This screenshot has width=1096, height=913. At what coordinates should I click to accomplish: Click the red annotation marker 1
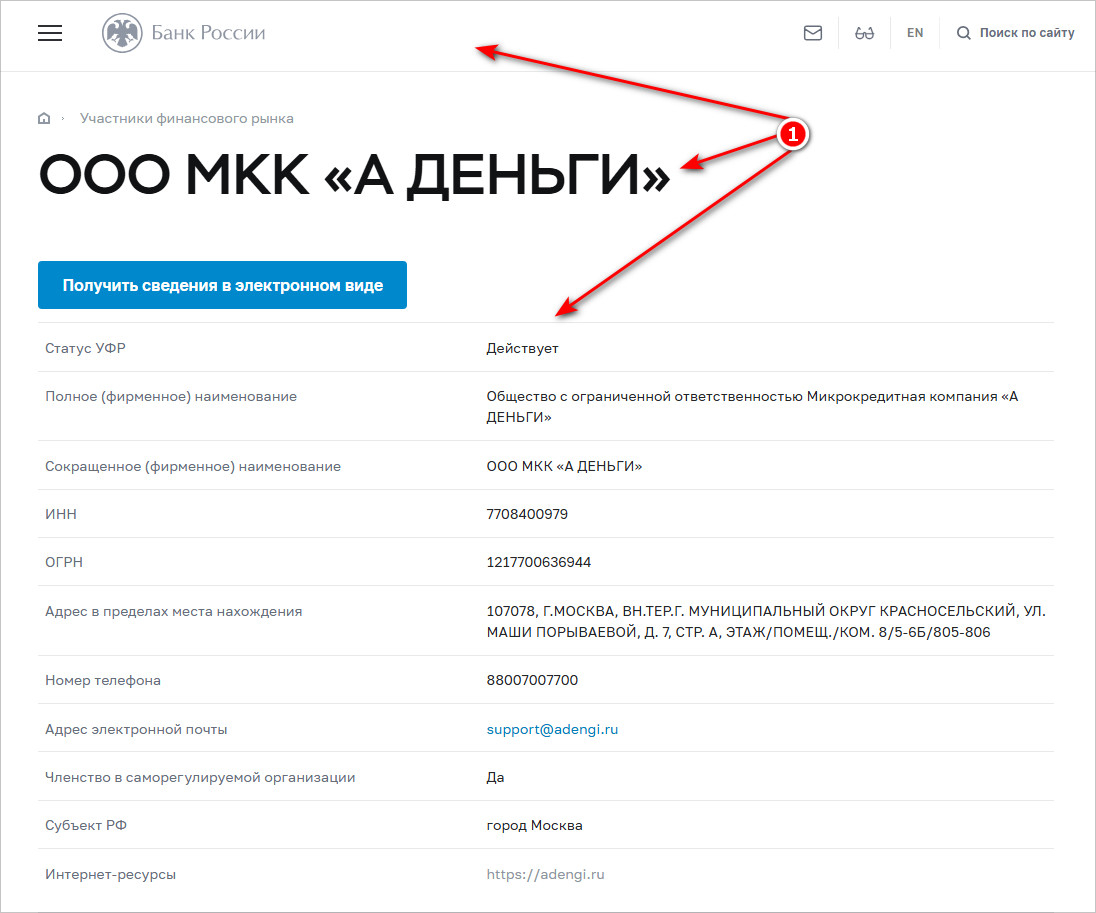tap(793, 134)
